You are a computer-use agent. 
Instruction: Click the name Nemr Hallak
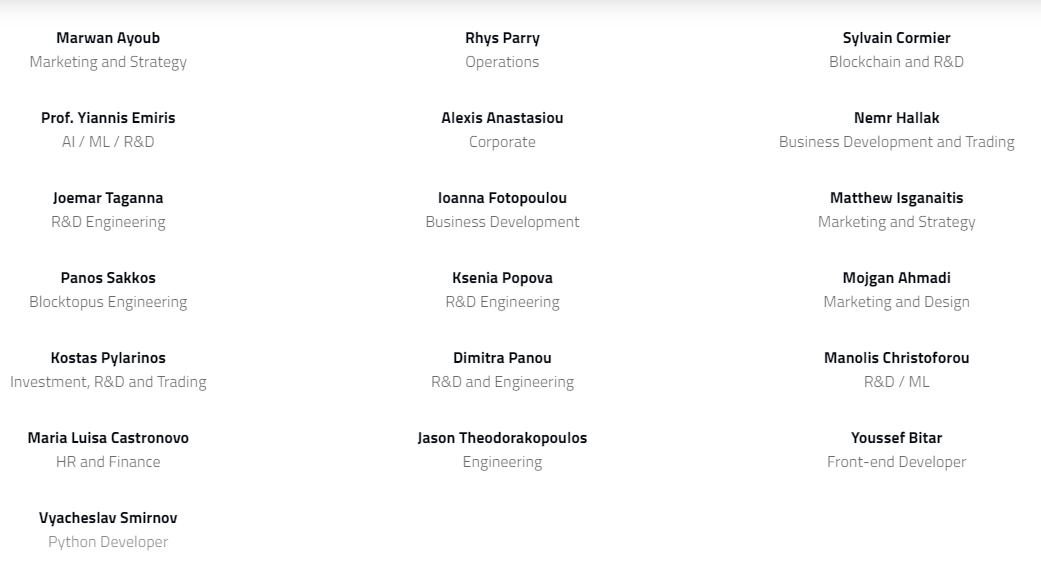[x=896, y=118]
